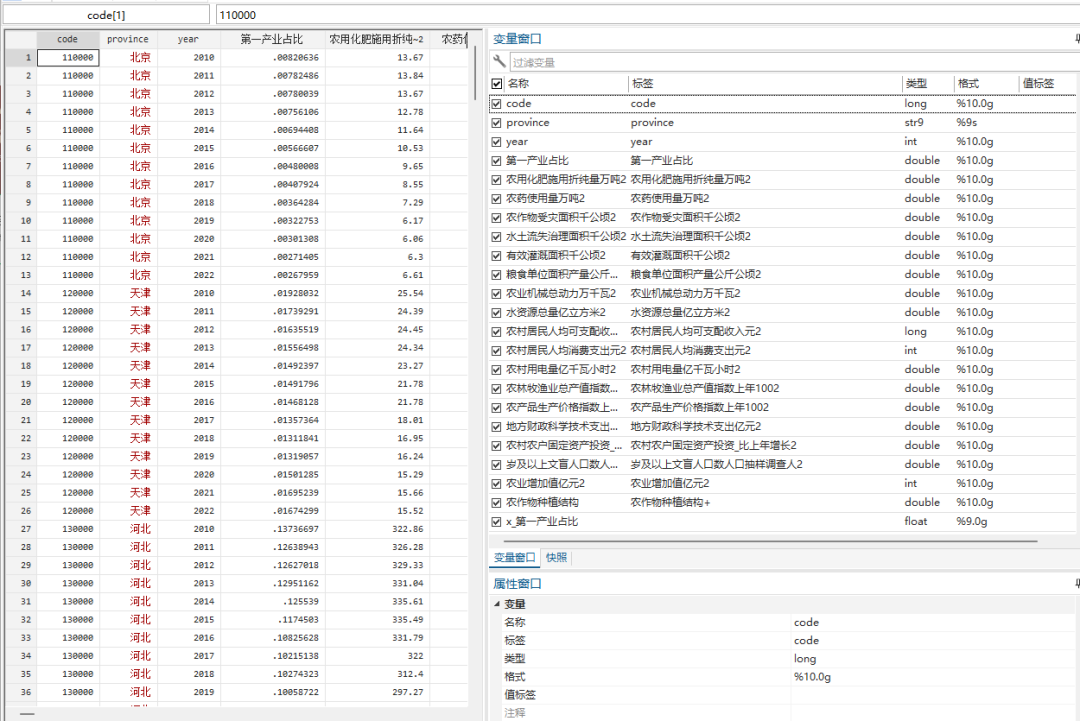
Task: Click the cell value box showing 110000
Action: point(647,14)
